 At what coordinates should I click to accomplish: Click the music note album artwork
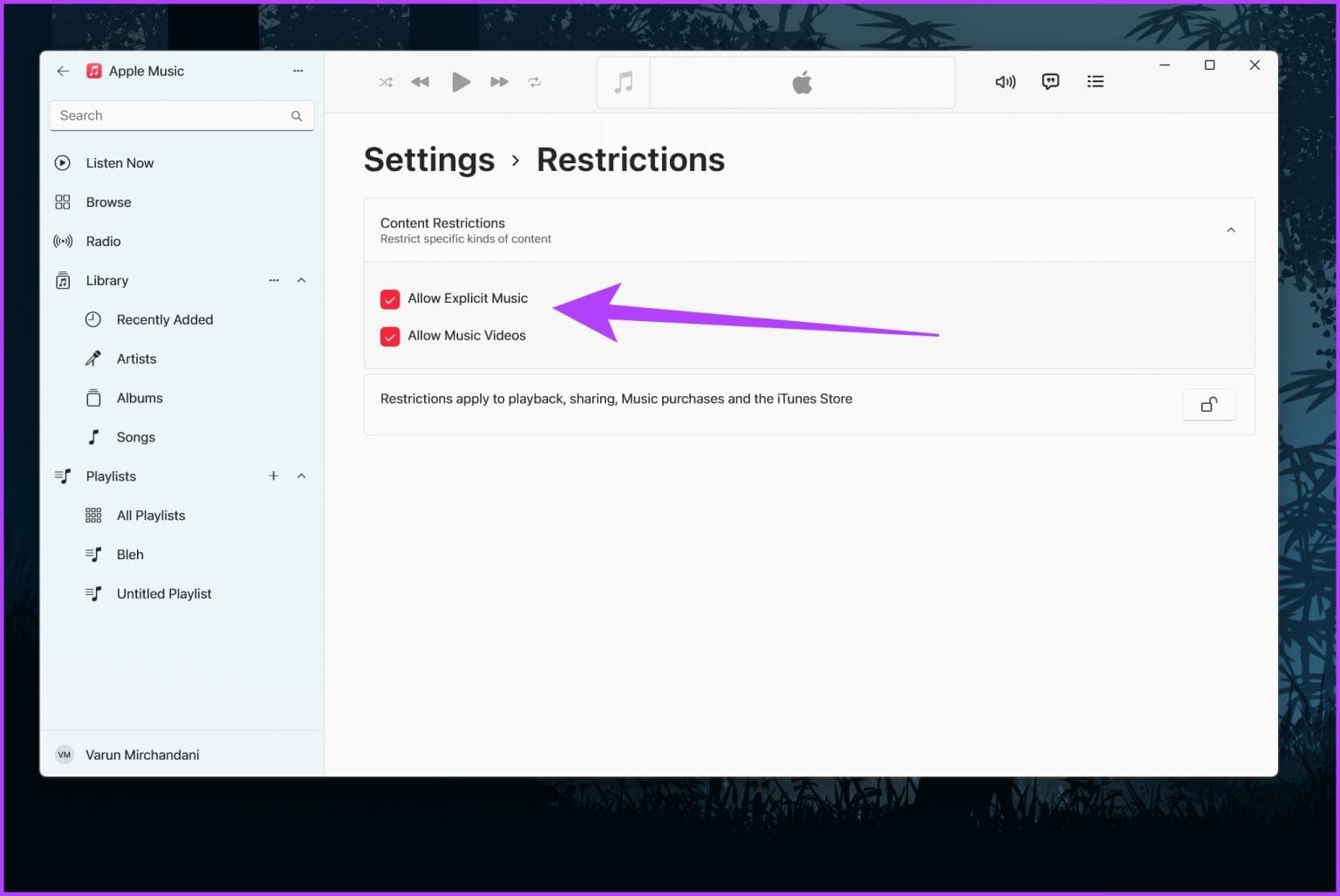click(x=624, y=83)
